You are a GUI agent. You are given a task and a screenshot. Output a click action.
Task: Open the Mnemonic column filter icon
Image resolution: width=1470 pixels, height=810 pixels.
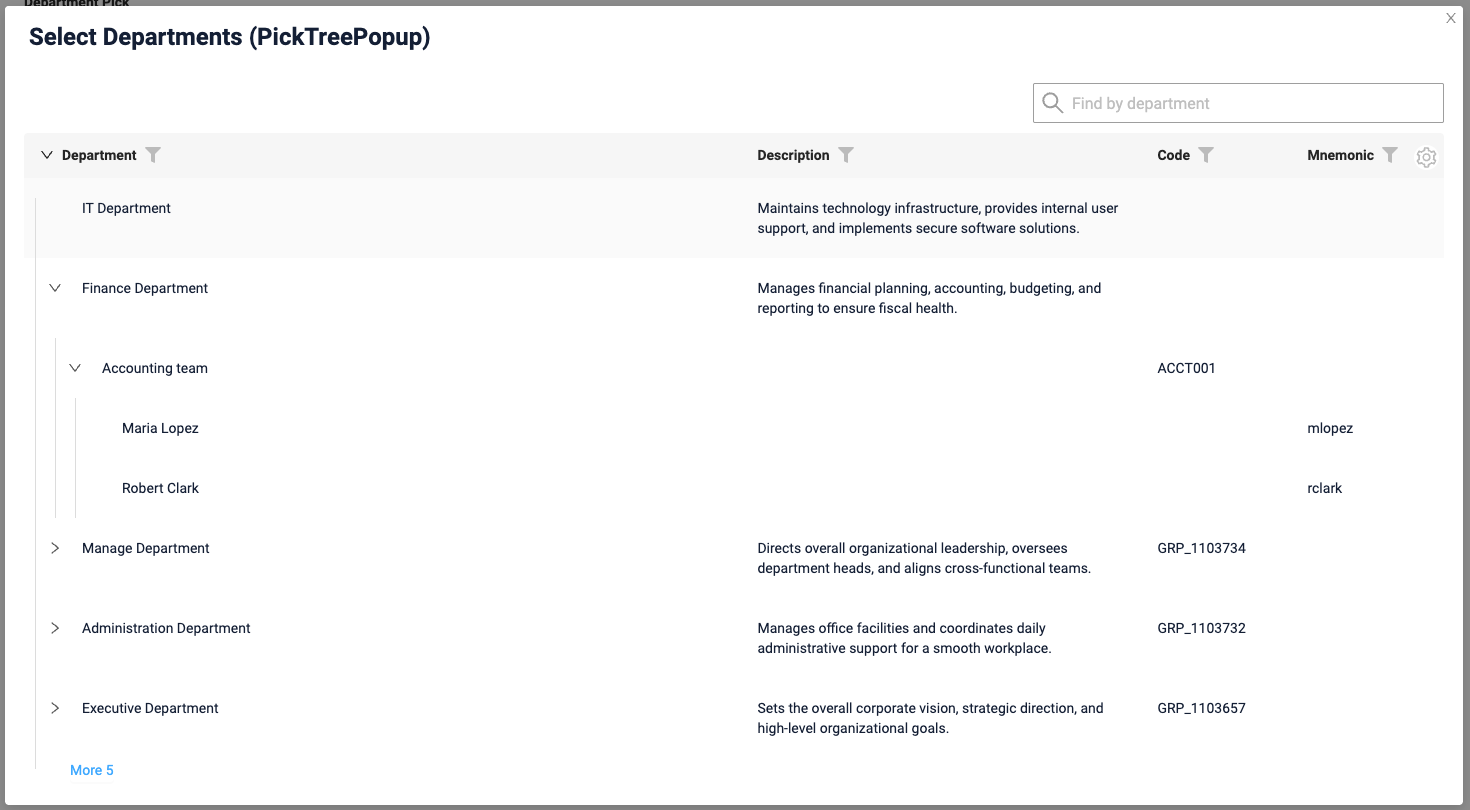pyautogui.click(x=1390, y=155)
